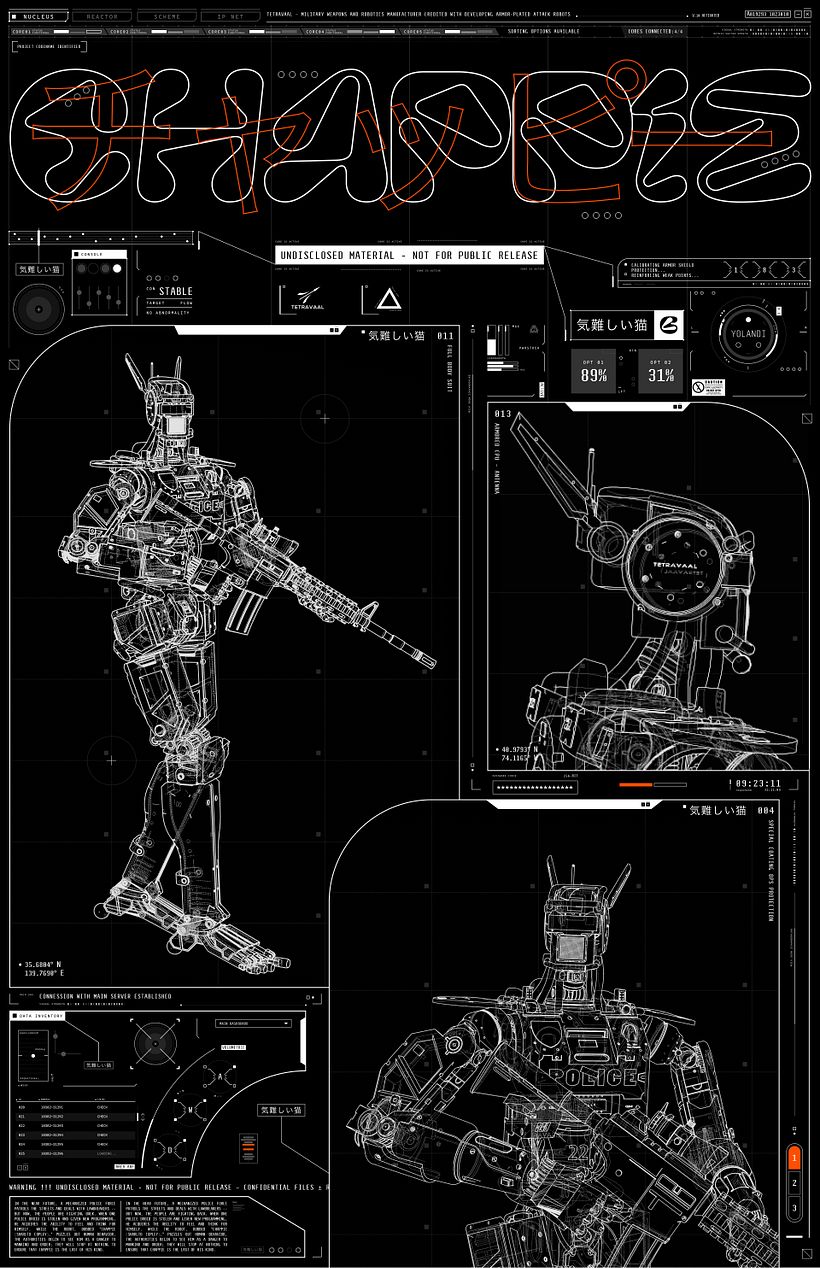Screen dimensions: 820x1268
Task: Click the 35.6804° N coordinate readout
Action: pyautogui.click(x=42, y=965)
